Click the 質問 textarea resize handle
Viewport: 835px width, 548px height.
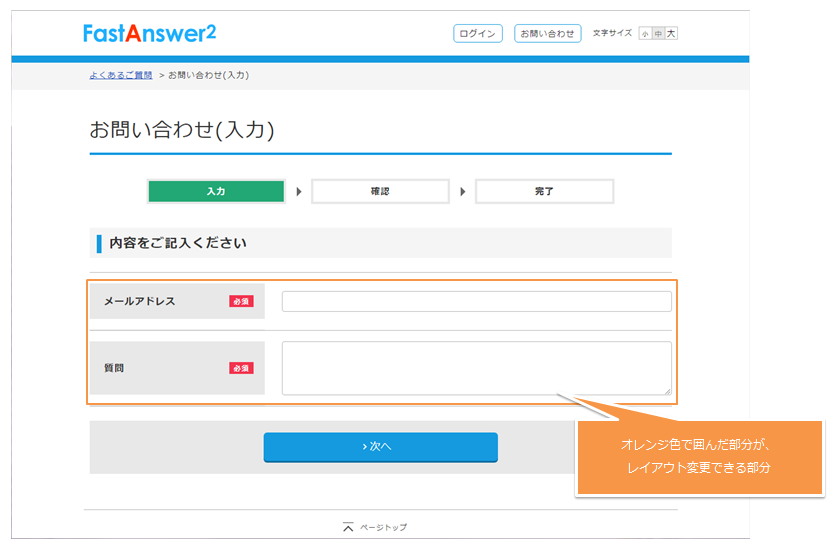668,391
